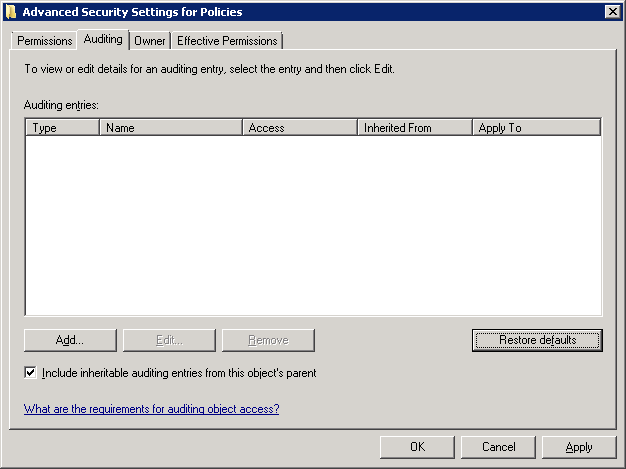Sort by the Access column header

(x=300, y=128)
